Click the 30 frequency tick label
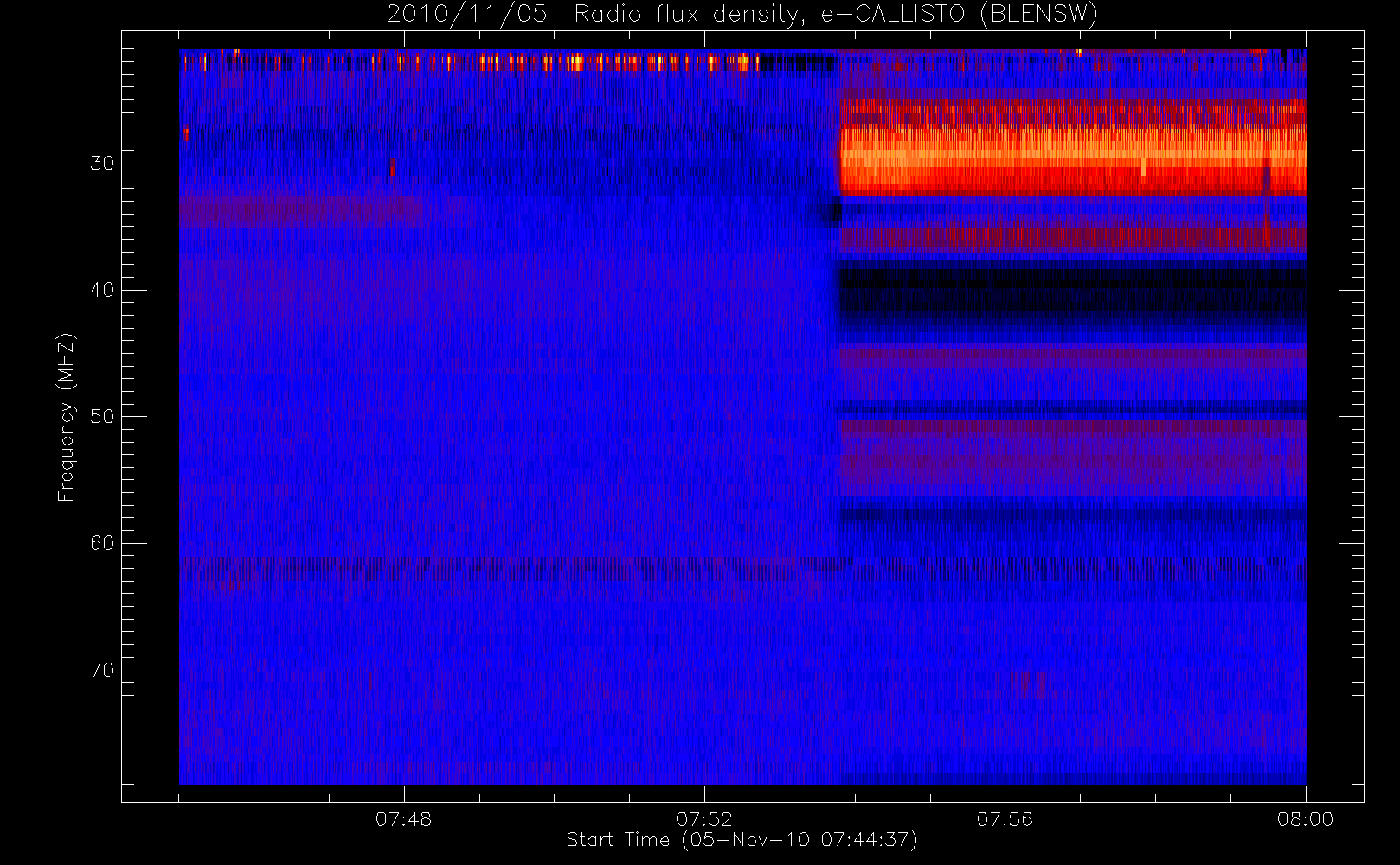This screenshot has width=1400, height=865. (x=102, y=163)
